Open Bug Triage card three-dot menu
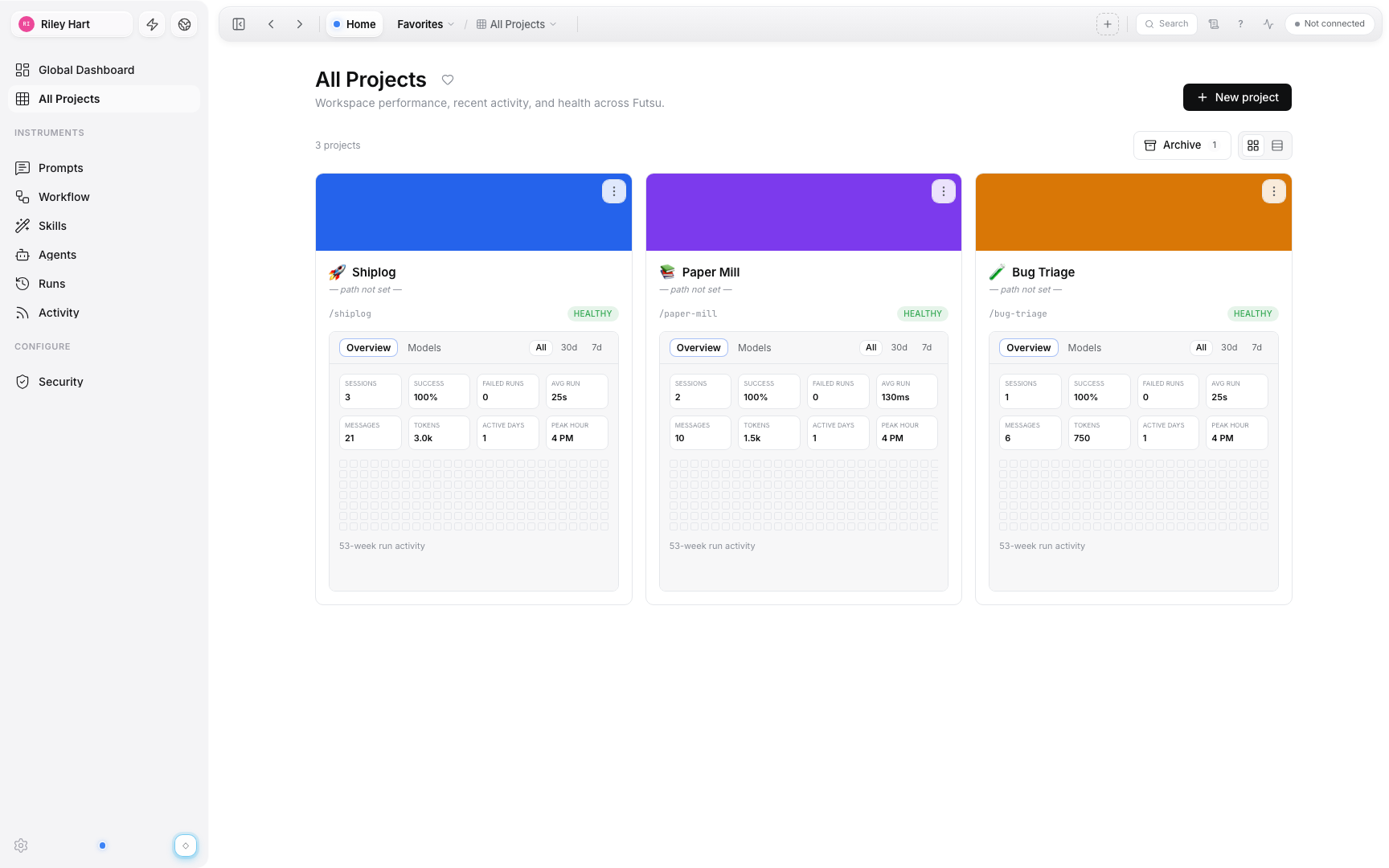 (x=1273, y=191)
